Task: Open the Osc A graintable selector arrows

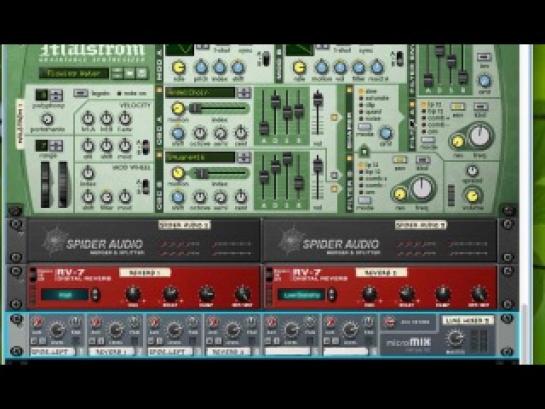Action: pos(244,93)
